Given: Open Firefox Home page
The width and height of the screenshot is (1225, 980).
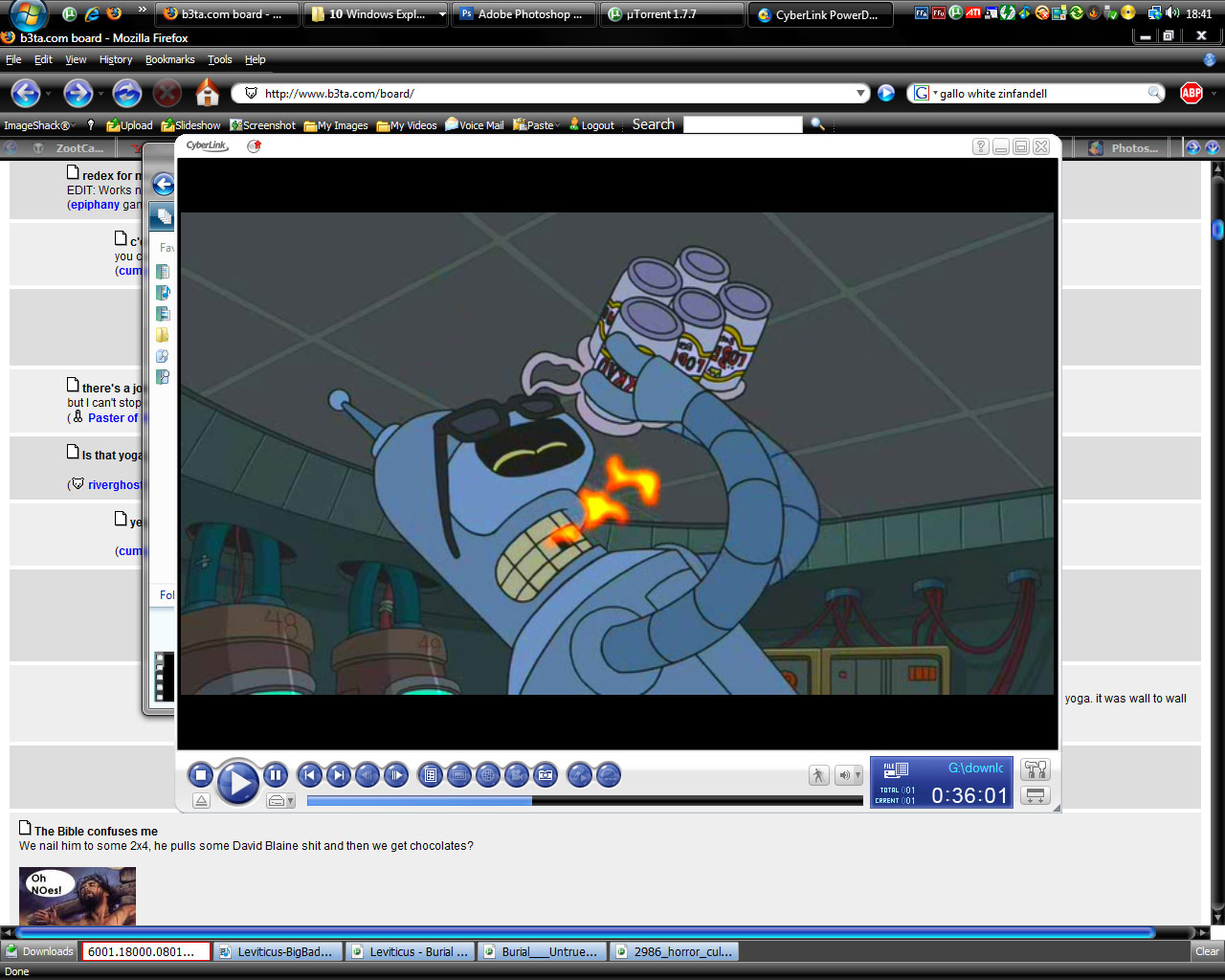Looking at the screenshot, I should click(x=208, y=93).
